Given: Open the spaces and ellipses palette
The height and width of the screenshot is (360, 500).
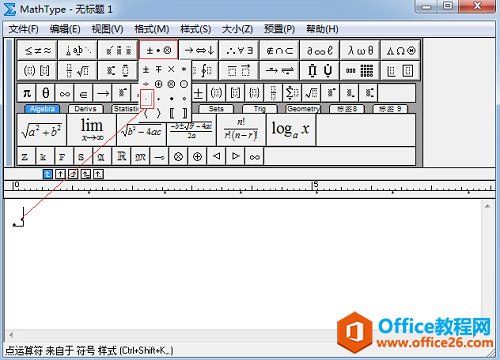Looking at the screenshot, I should (78, 50).
